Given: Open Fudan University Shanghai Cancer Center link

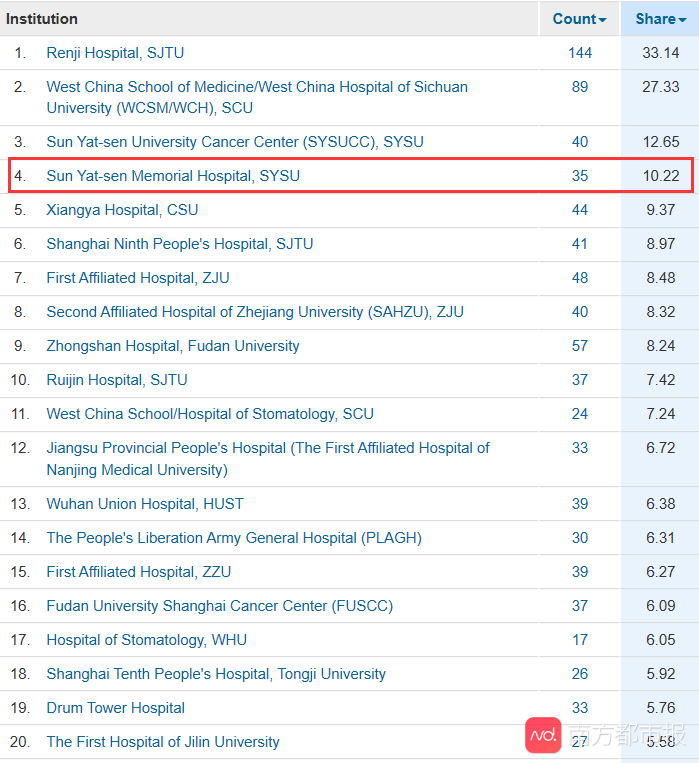Looking at the screenshot, I should pyautogui.click(x=219, y=606).
